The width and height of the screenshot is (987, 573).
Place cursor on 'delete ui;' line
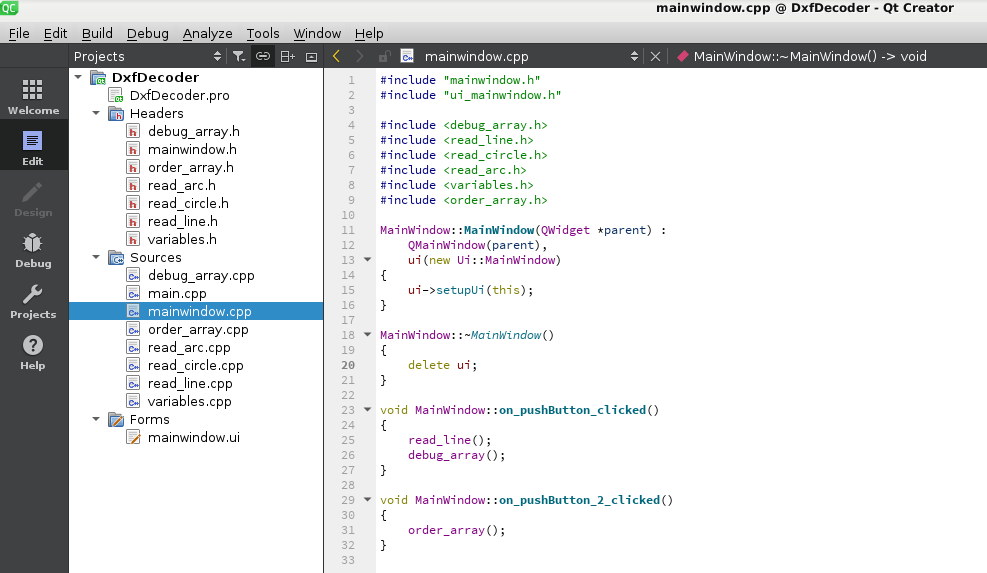(x=442, y=365)
